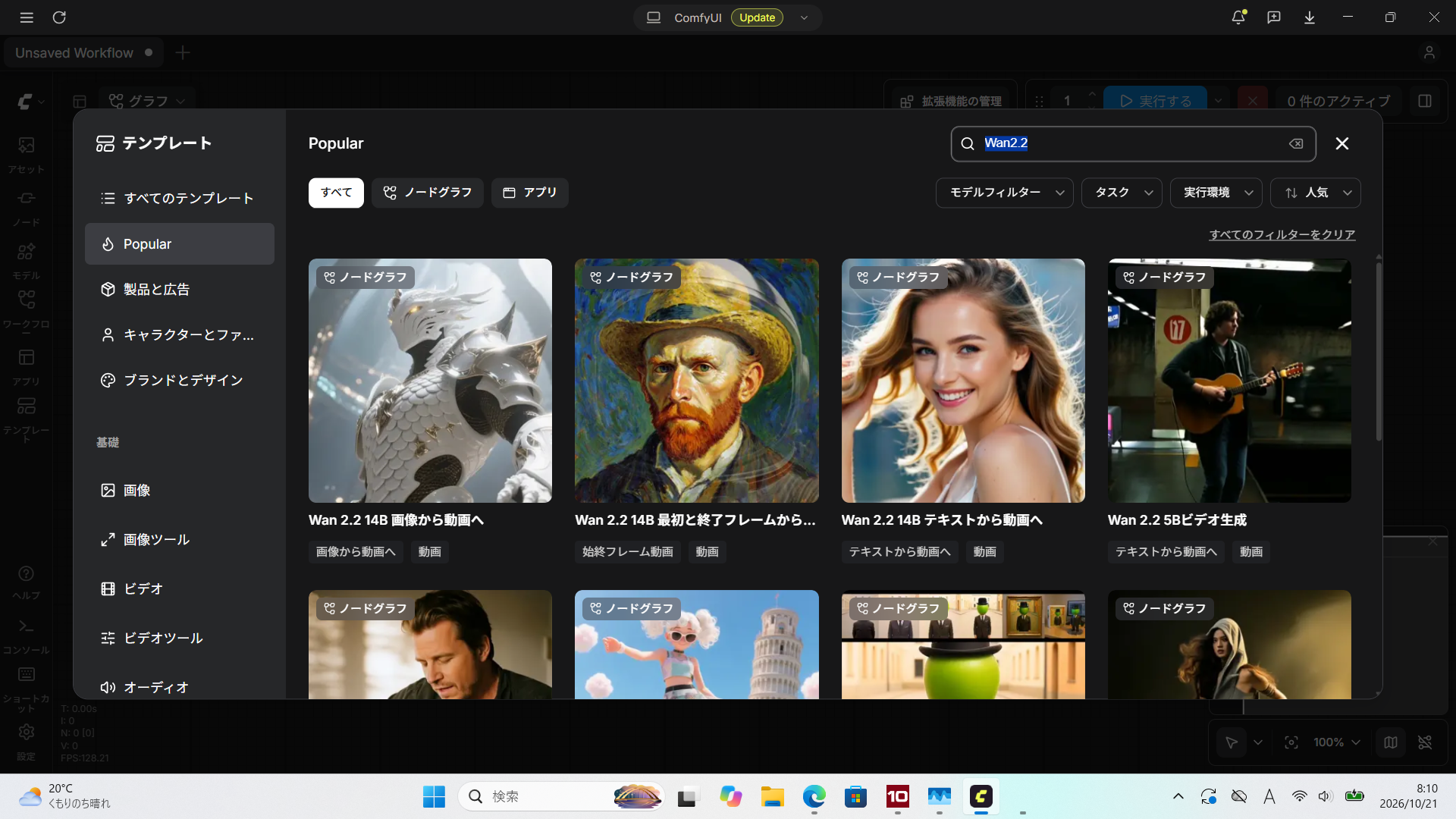
Task: Open Wan 2.2 5Bビデオ生成 thumbnail
Action: [x=1229, y=381]
